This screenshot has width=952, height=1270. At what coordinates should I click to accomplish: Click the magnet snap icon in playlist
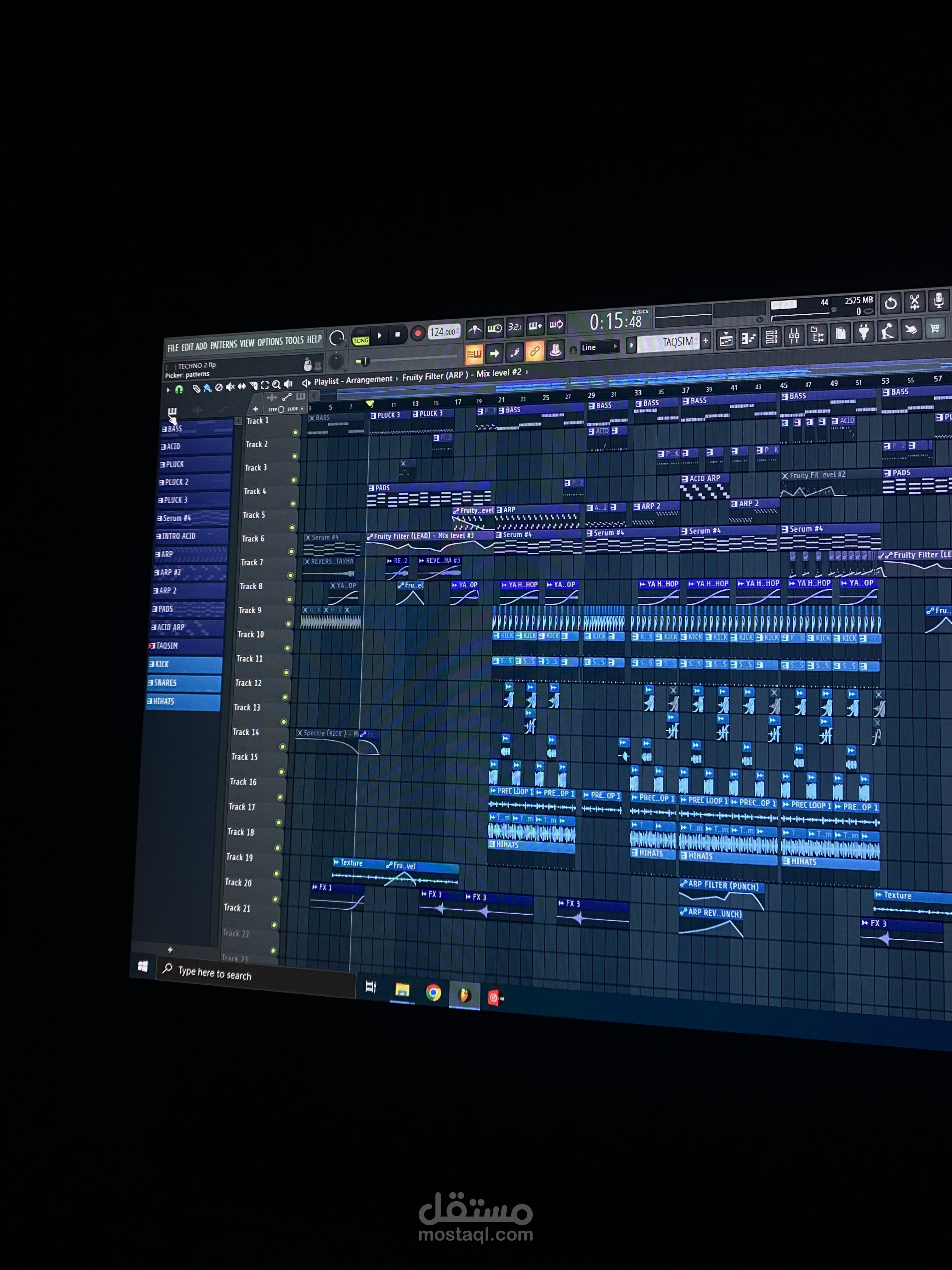click(179, 389)
